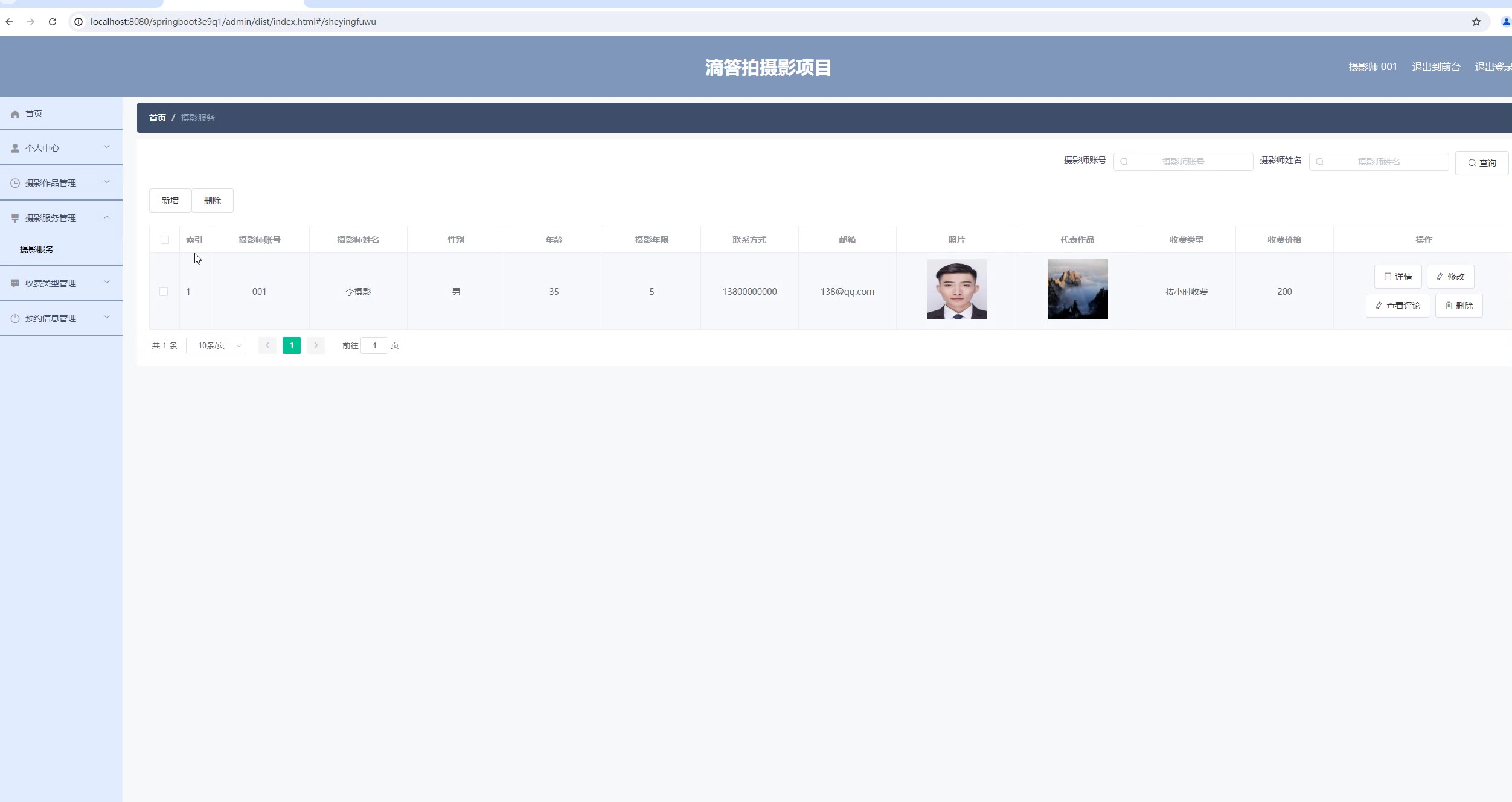Click the clock icon beside 摄影作品管理

15,183
